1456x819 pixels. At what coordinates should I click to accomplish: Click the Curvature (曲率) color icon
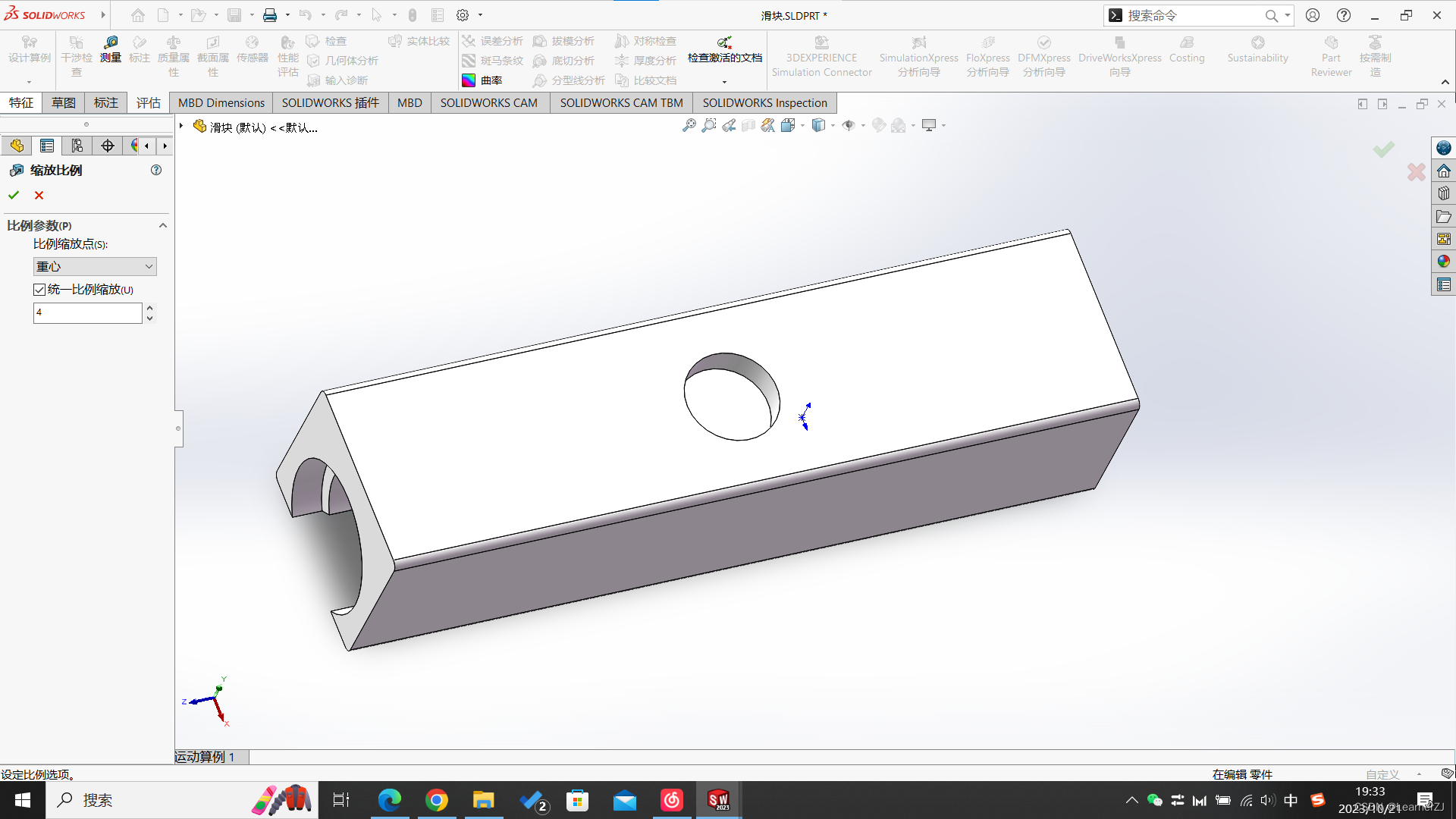tap(469, 80)
